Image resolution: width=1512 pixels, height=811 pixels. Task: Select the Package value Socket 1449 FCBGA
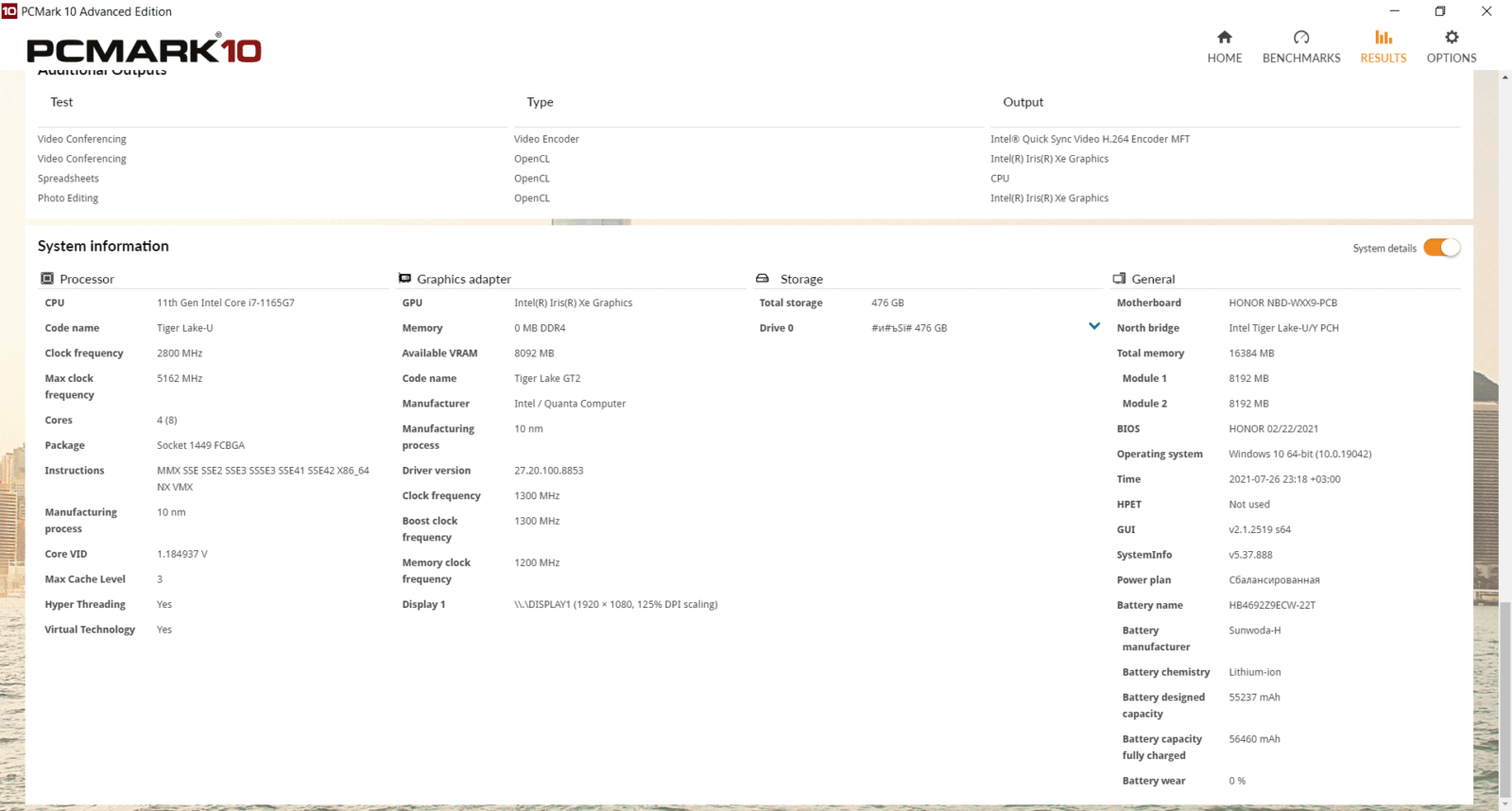[200, 445]
